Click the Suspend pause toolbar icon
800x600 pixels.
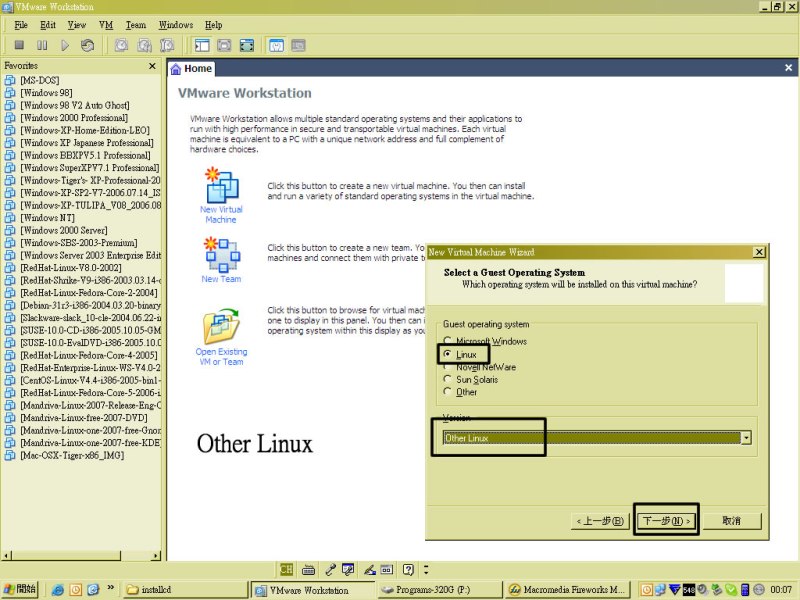(42, 45)
